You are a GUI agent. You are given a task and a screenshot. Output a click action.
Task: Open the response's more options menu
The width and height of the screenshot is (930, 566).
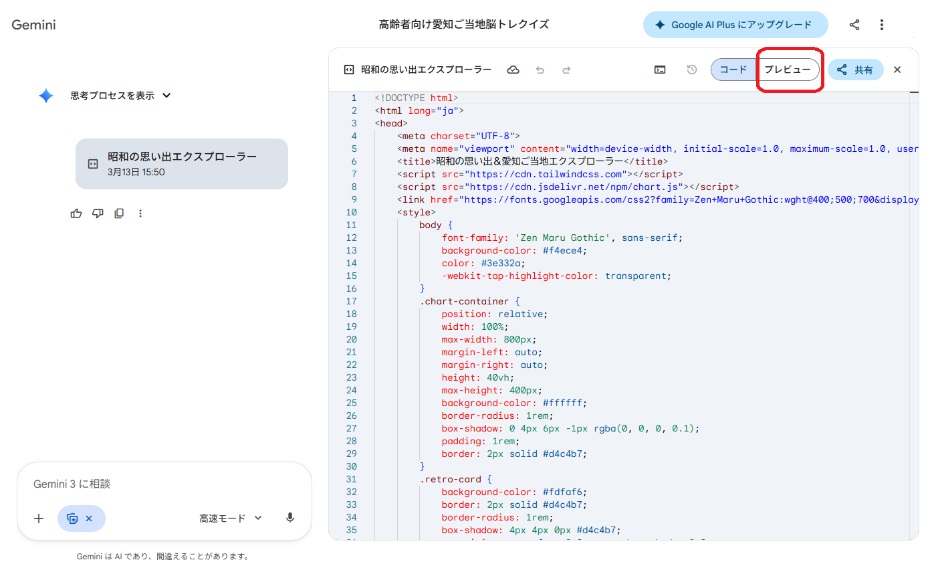[140, 213]
